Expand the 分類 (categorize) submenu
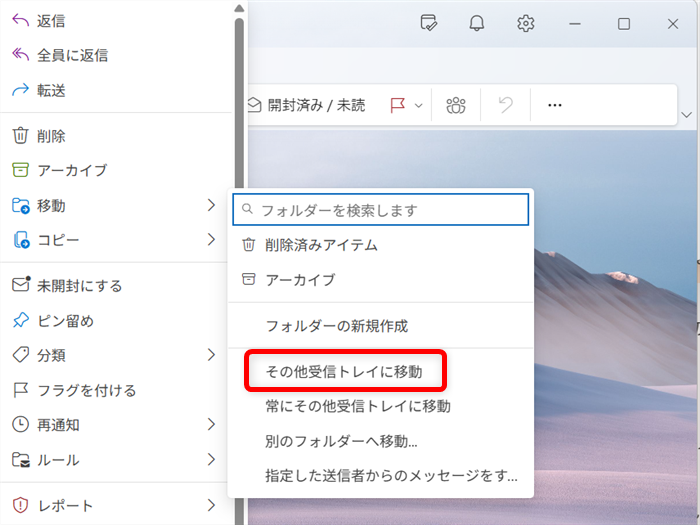Viewport: 700px width, 525px height. coord(211,355)
